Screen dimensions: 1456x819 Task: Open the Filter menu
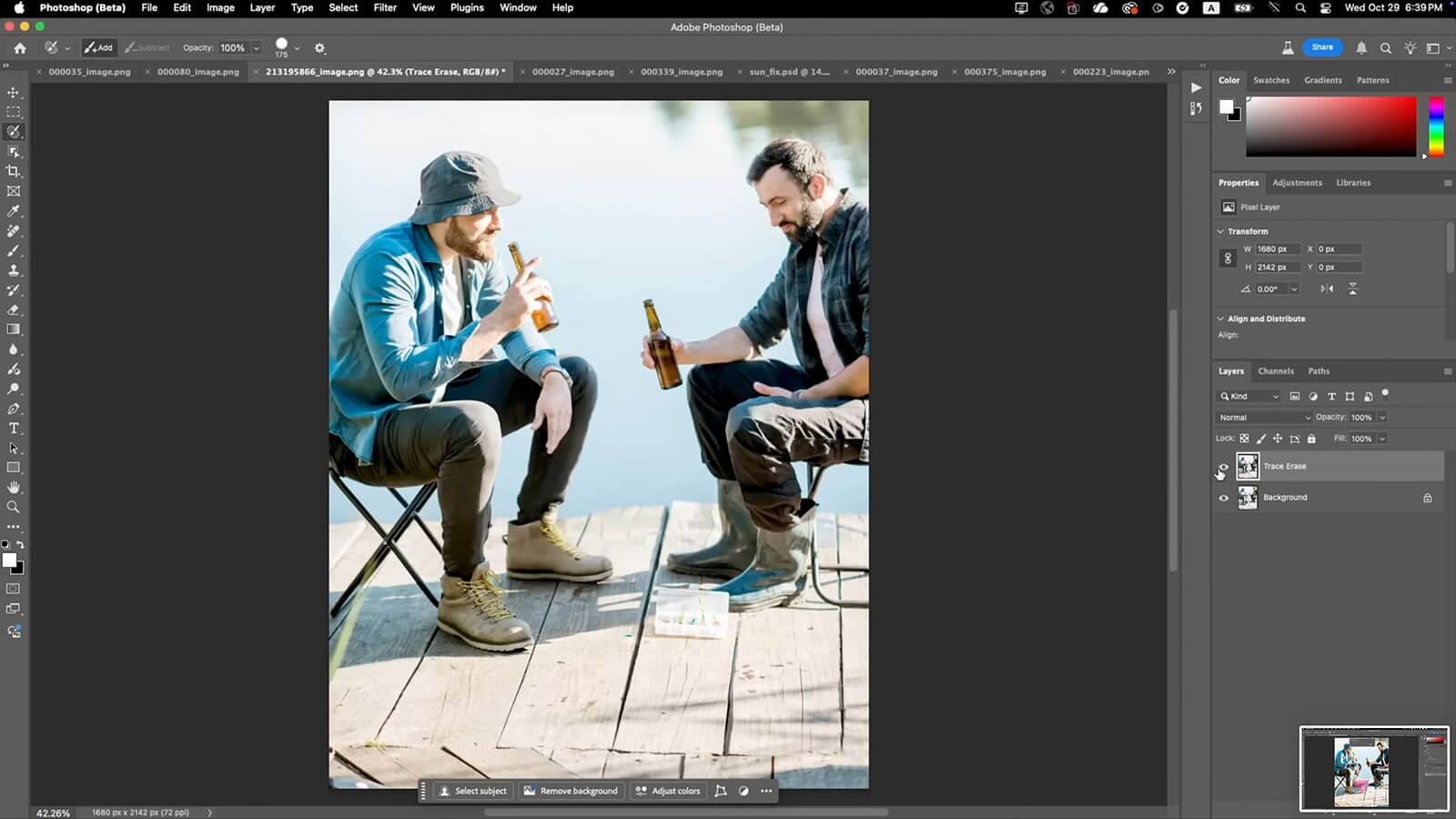coord(385,7)
